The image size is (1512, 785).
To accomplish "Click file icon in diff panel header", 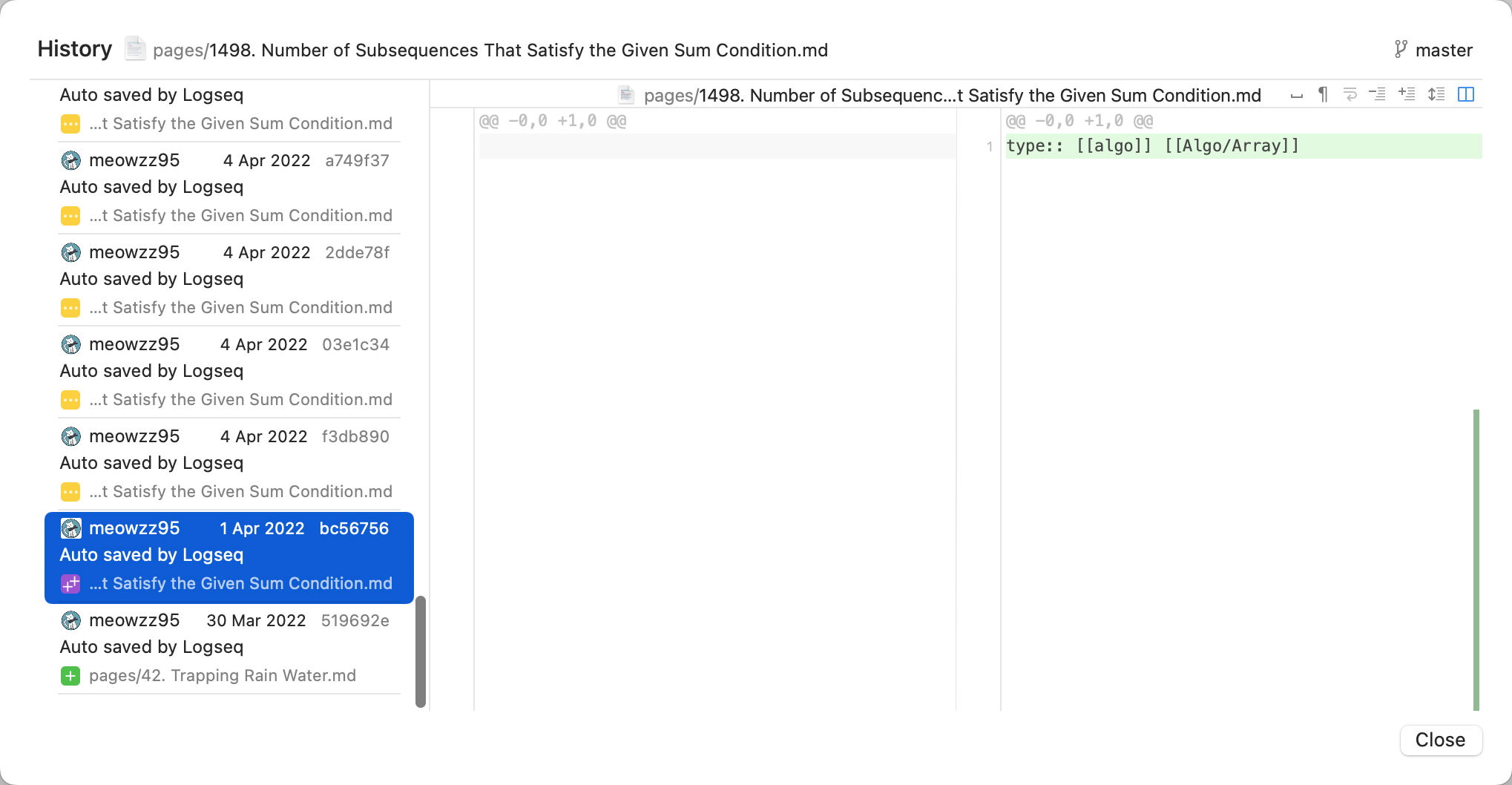I will pos(625,95).
